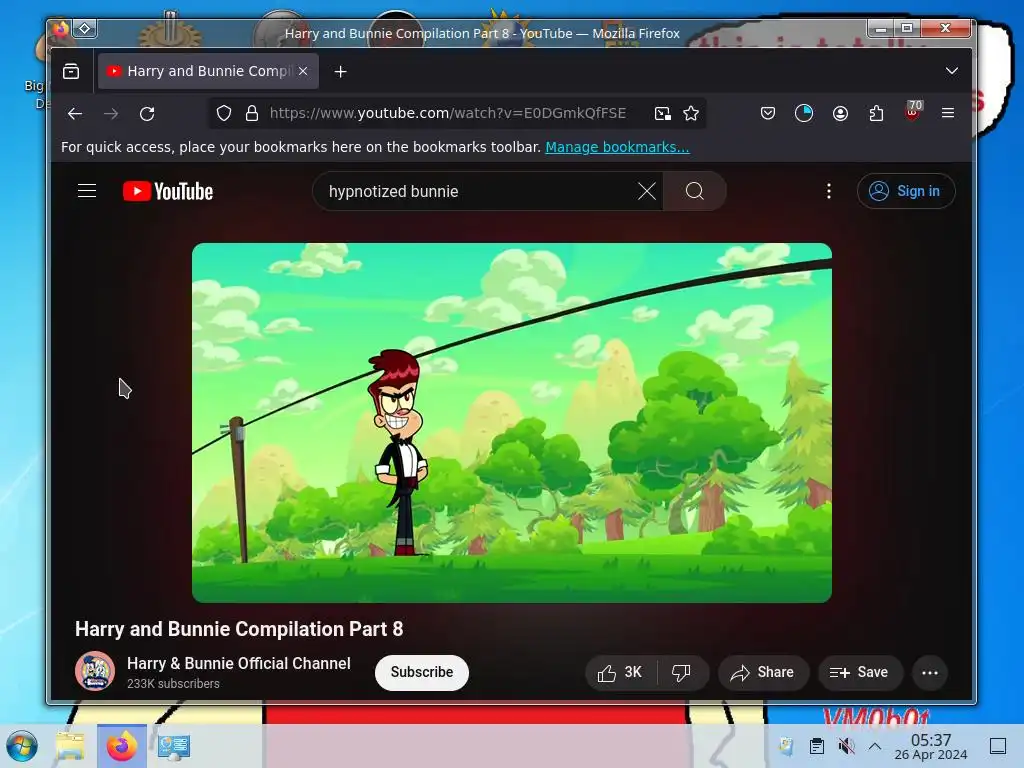Switch to Harry and Bunnie Compilation tab
Screen dimensions: 1024x768
tap(208, 71)
